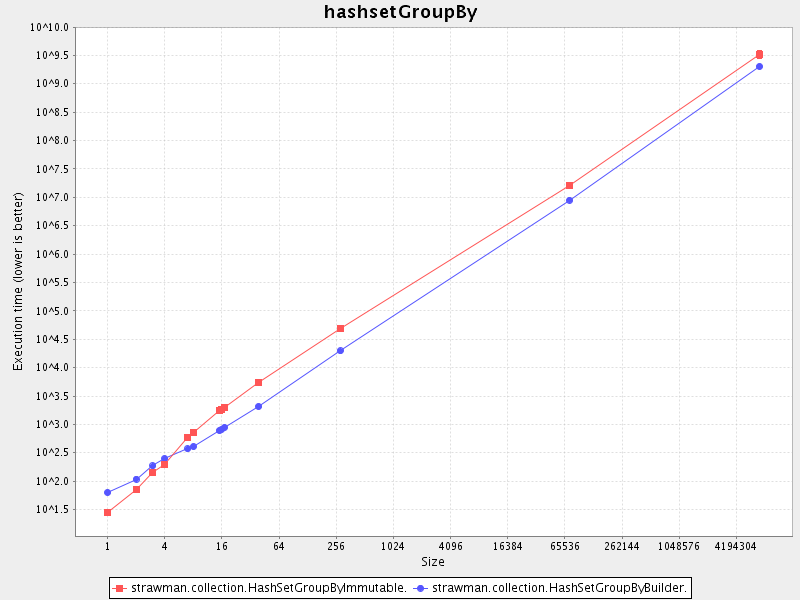Select red Immutable data point at size 4
This screenshot has height=600, width=800.
pyautogui.click(x=164, y=464)
